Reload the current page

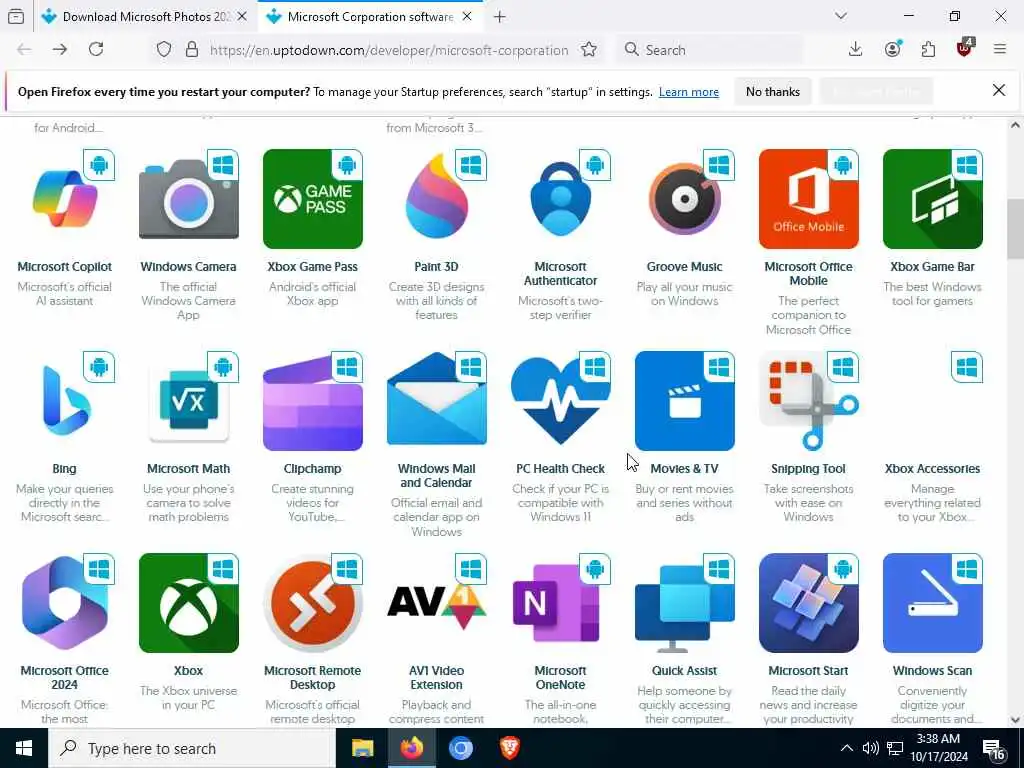pos(96,49)
